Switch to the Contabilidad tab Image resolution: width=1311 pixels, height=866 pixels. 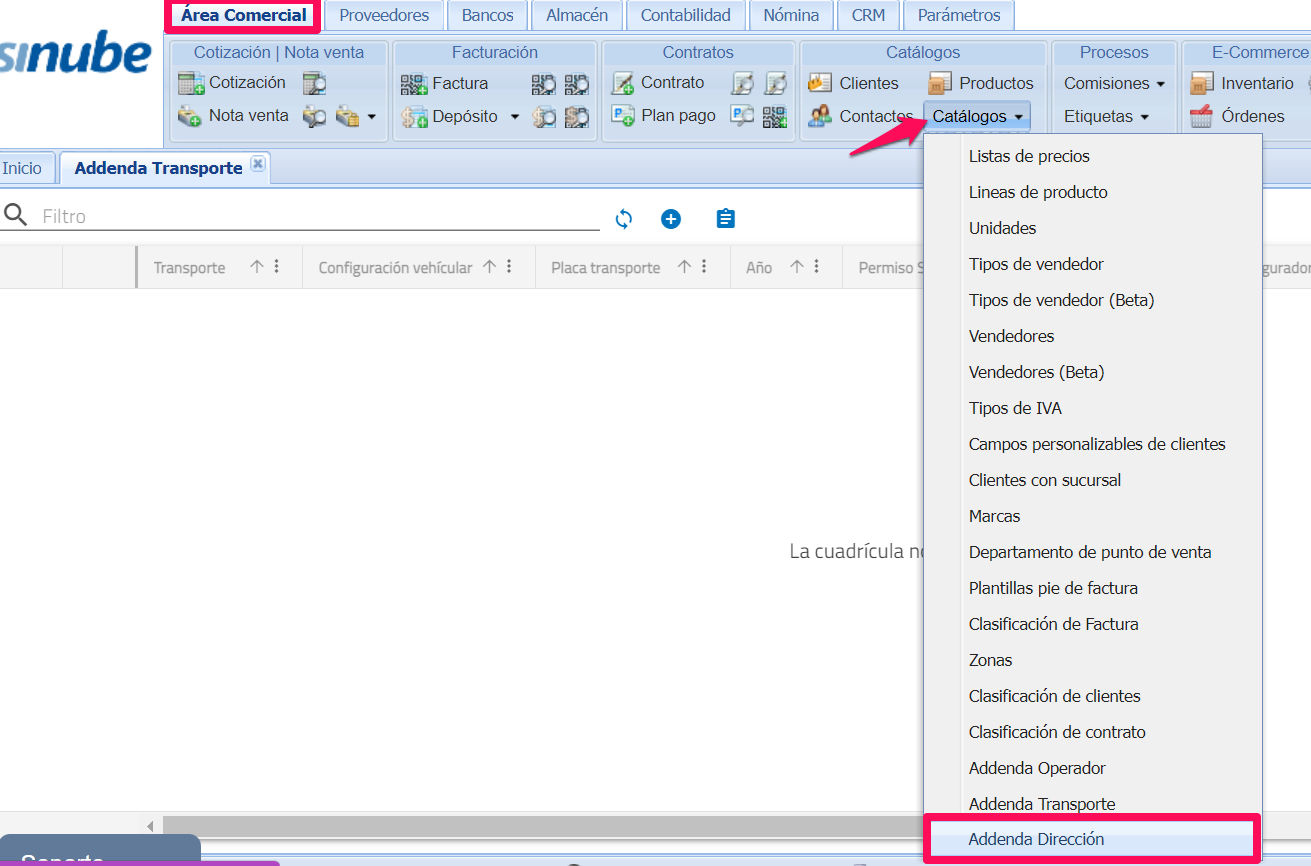coord(685,15)
